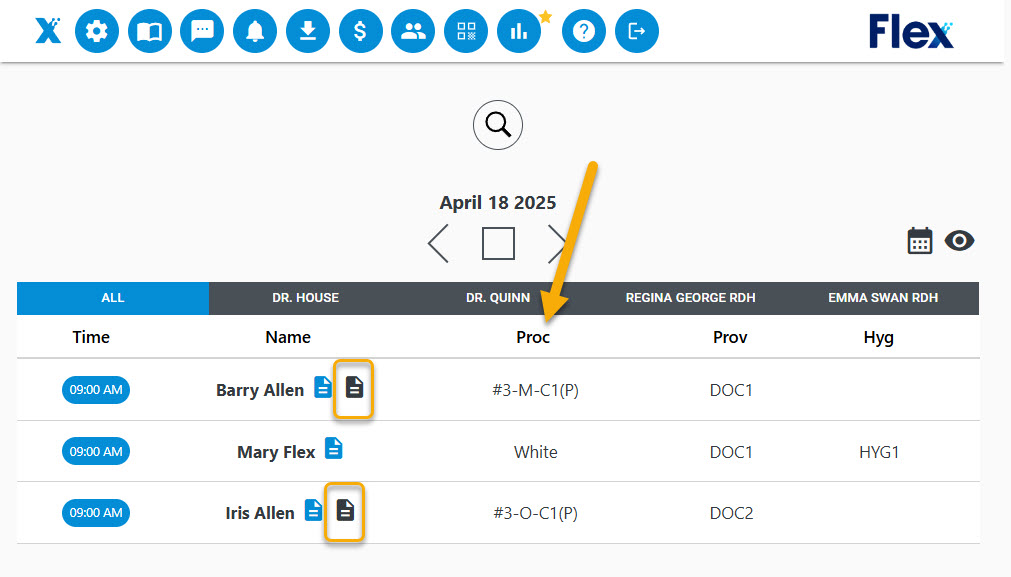This screenshot has width=1011, height=577.
Task: Click the Flex X logo icon
Action: click(48, 30)
